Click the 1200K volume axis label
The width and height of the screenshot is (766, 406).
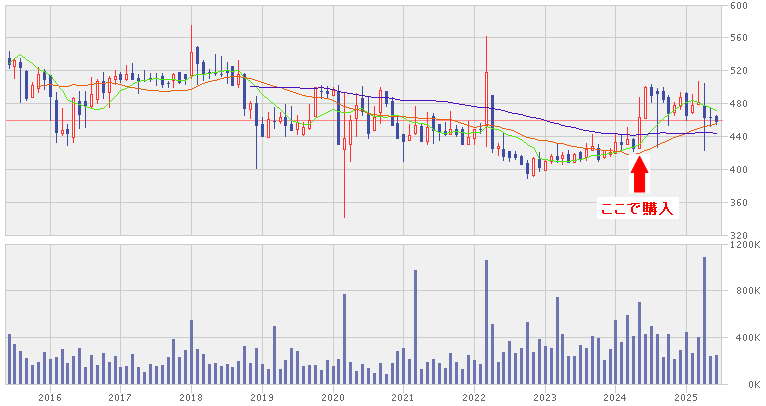pyautogui.click(x=747, y=244)
